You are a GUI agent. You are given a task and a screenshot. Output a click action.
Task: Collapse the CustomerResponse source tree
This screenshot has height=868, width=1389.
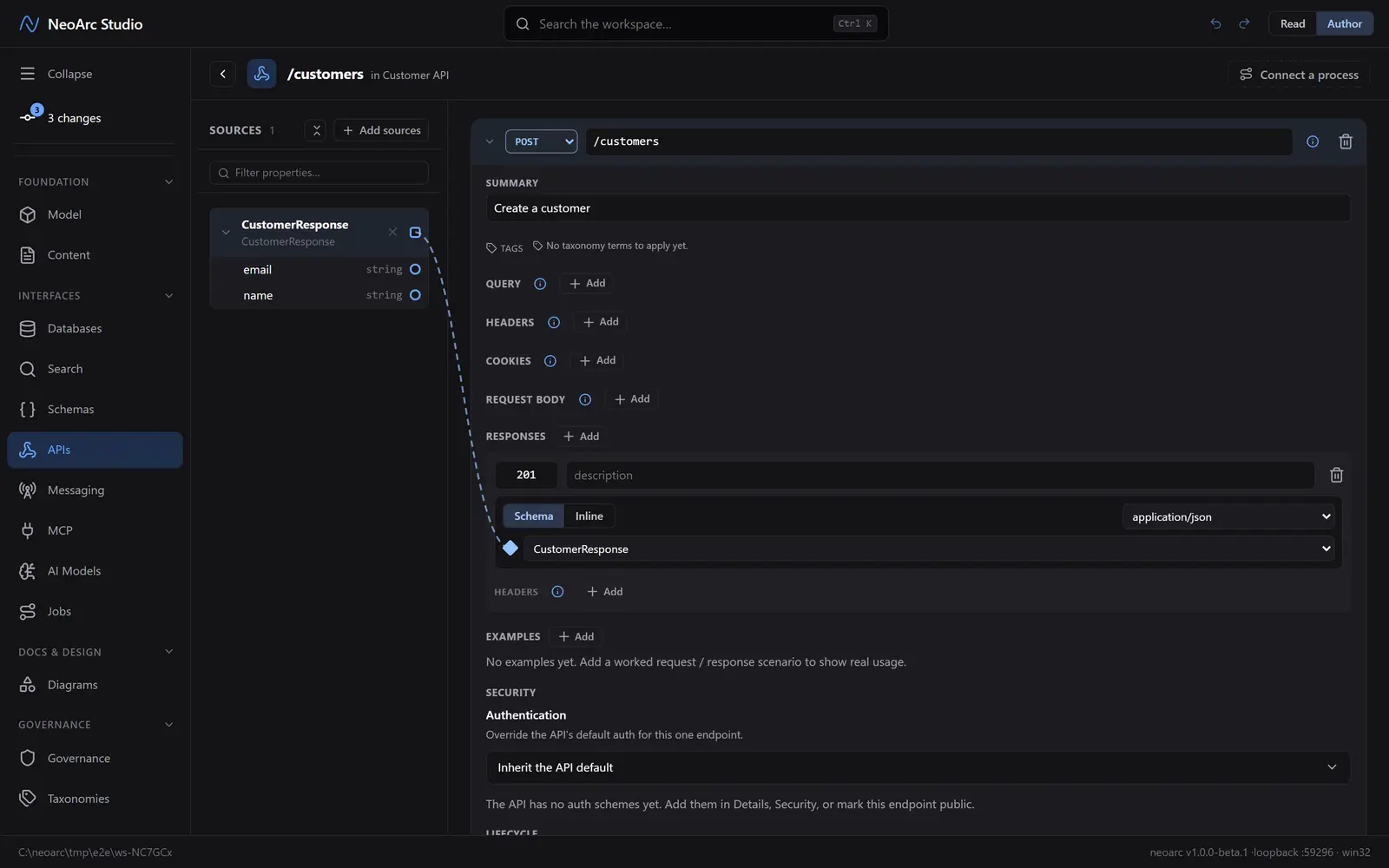click(226, 233)
